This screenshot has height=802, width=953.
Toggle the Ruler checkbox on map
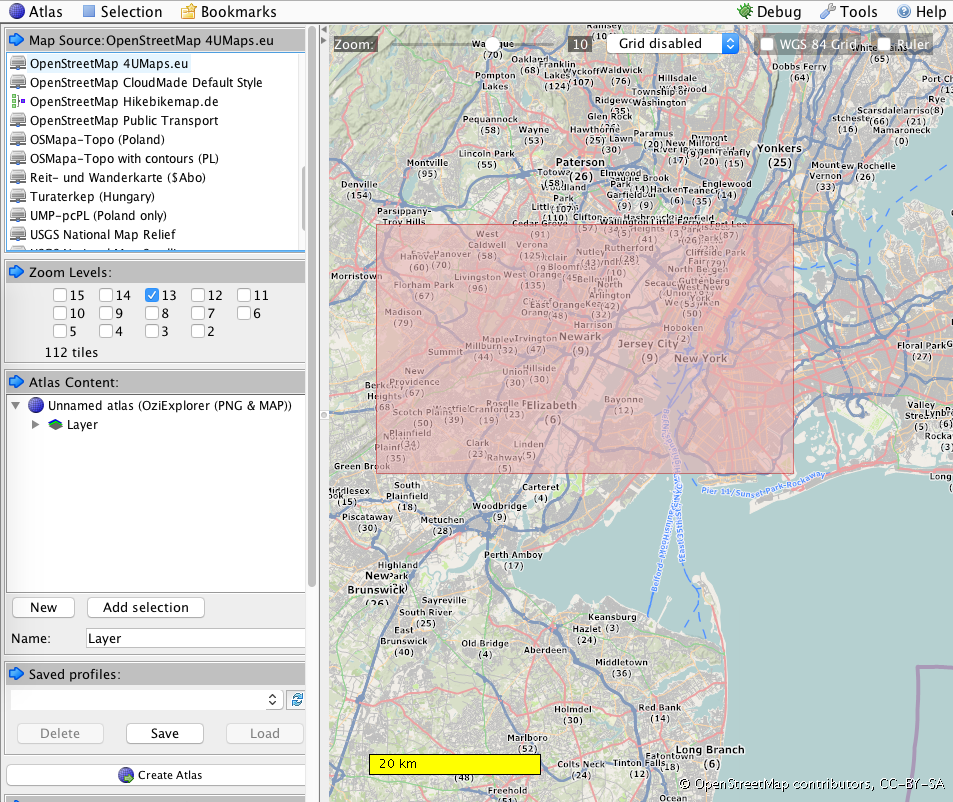click(x=884, y=44)
